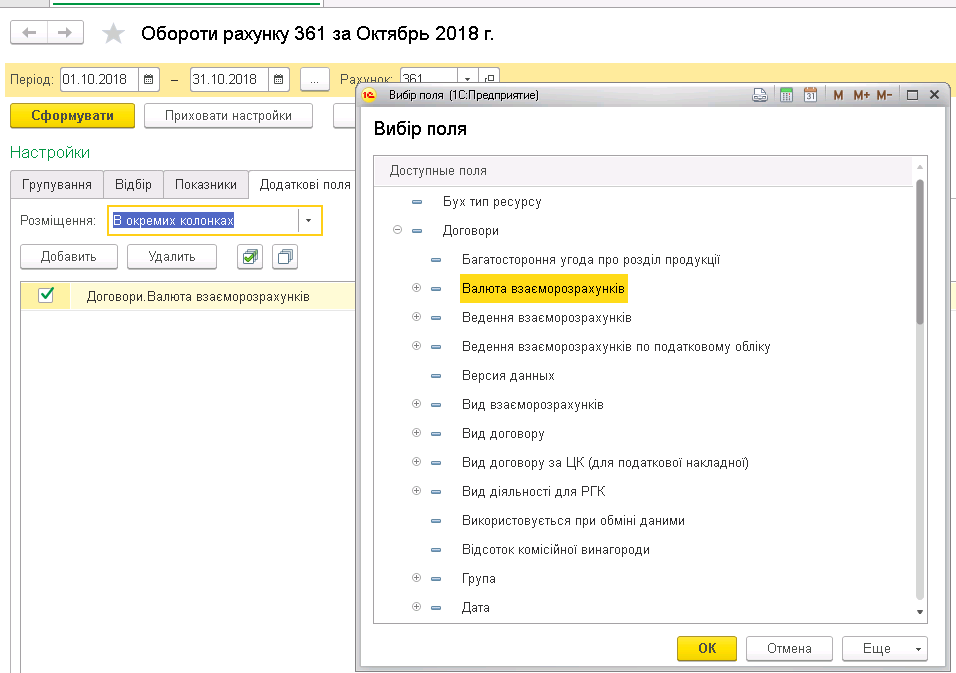The height and width of the screenshot is (673, 956).
Task: Click the end date field 31.10.2018
Action: [229, 79]
